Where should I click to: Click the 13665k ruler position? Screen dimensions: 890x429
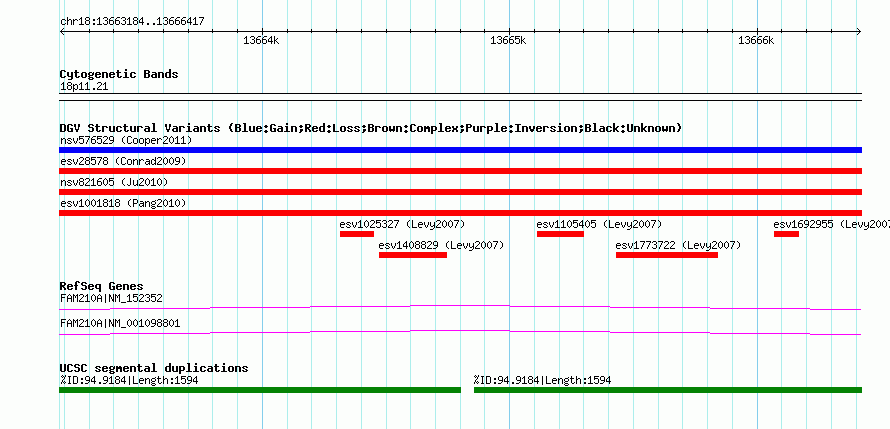click(x=509, y=40)
